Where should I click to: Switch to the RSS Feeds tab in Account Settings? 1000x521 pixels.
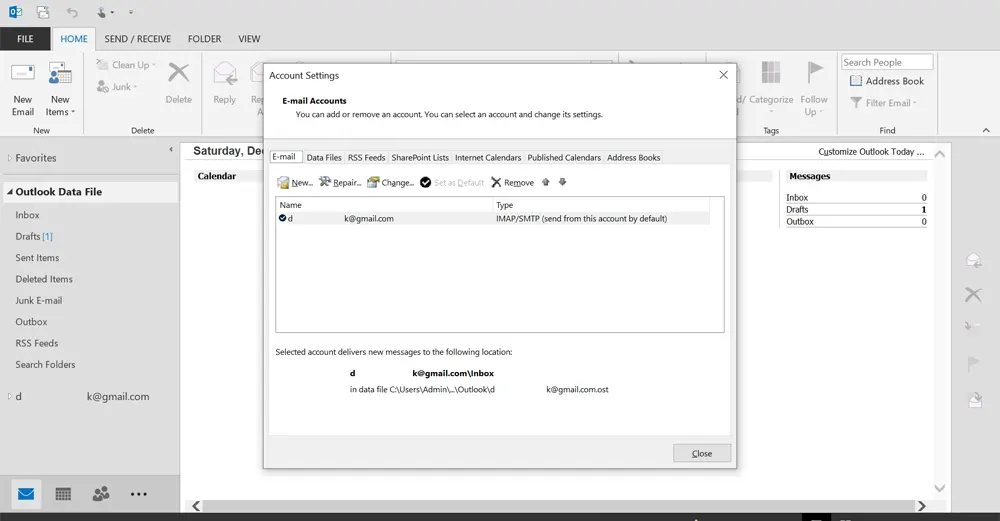(367, 158)
